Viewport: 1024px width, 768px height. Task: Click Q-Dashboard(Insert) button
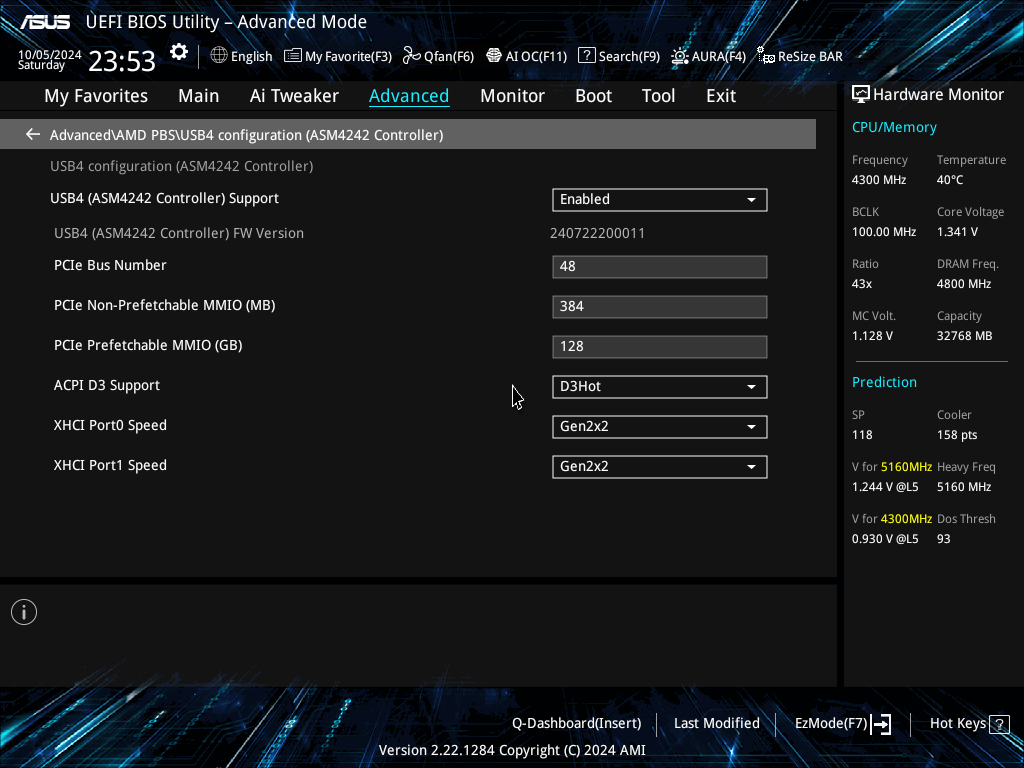point(577,724)
